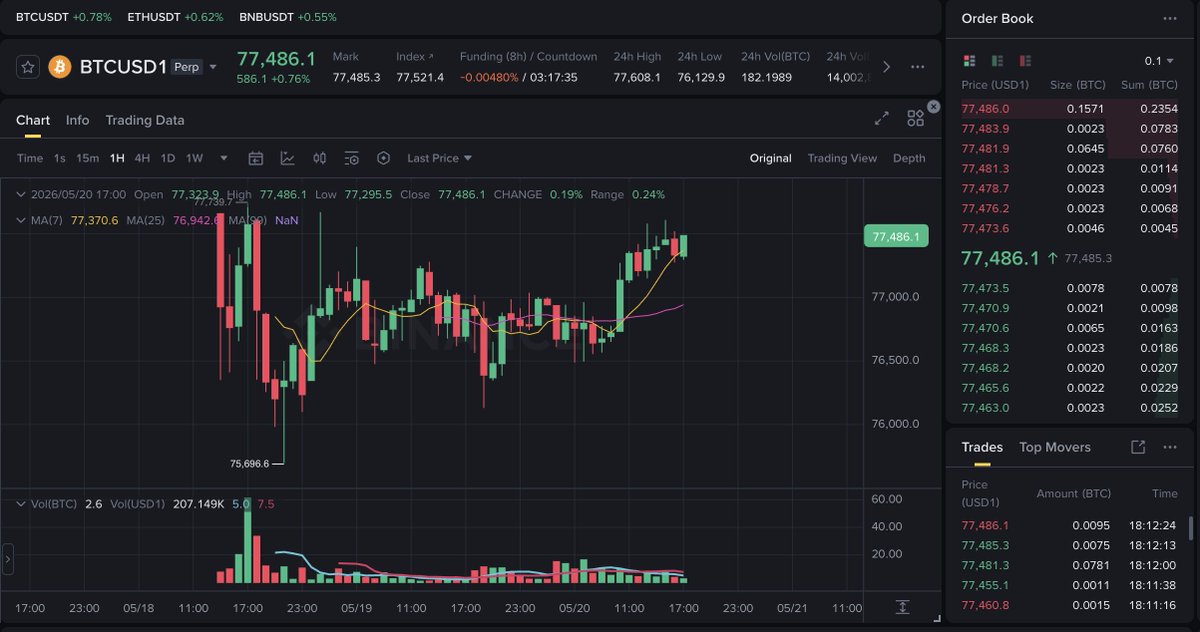Add BTCUSD1 to favorites with the star icon
1200x632 pixels.
point(29,67)
